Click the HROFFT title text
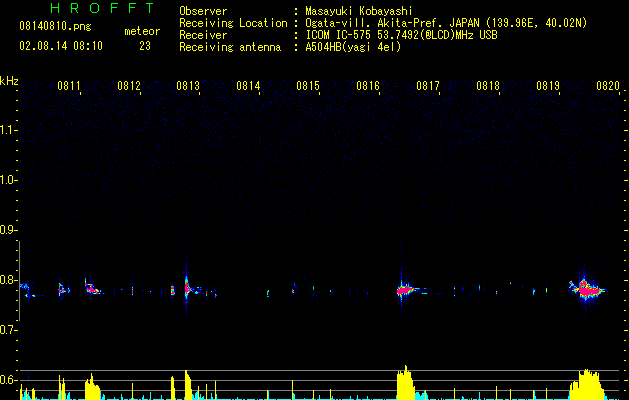This screenshot has width=629, height=400. point(103,8)
